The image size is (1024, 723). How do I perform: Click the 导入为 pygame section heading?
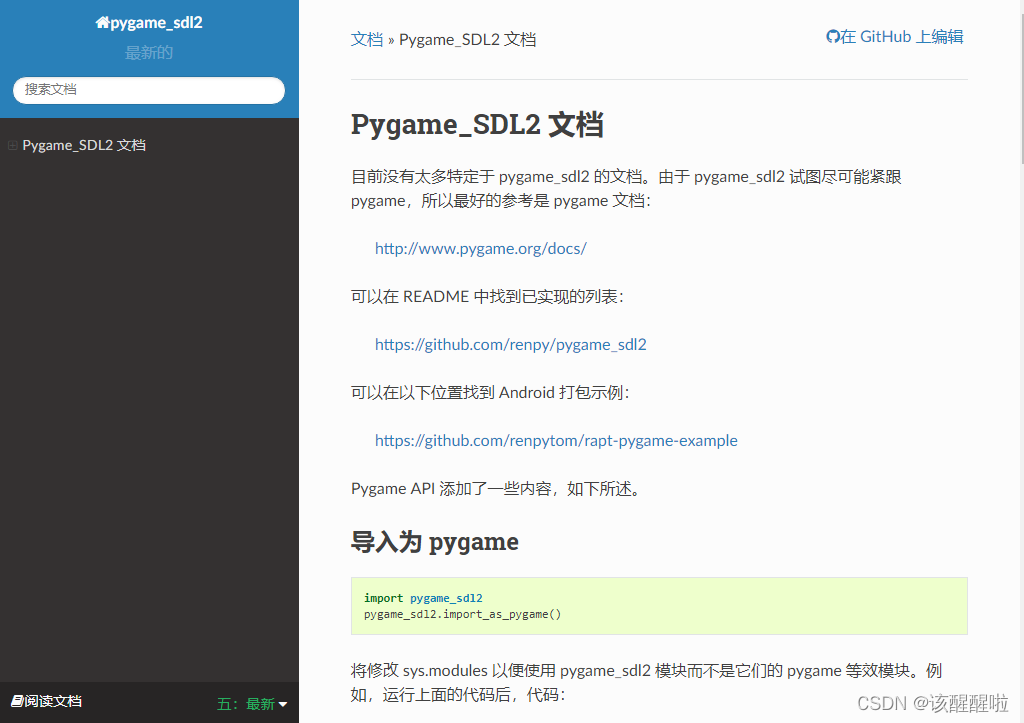(435, 541)
